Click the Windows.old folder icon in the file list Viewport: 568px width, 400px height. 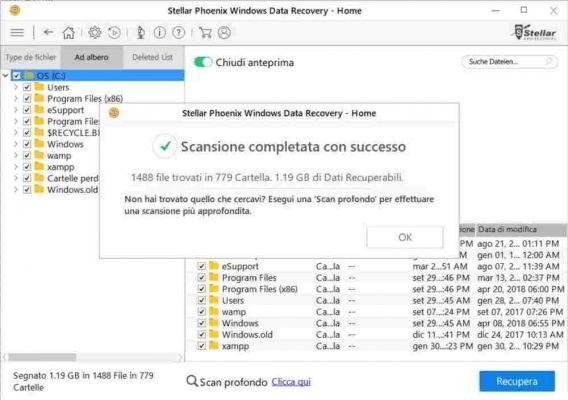(x=214, y=334)
